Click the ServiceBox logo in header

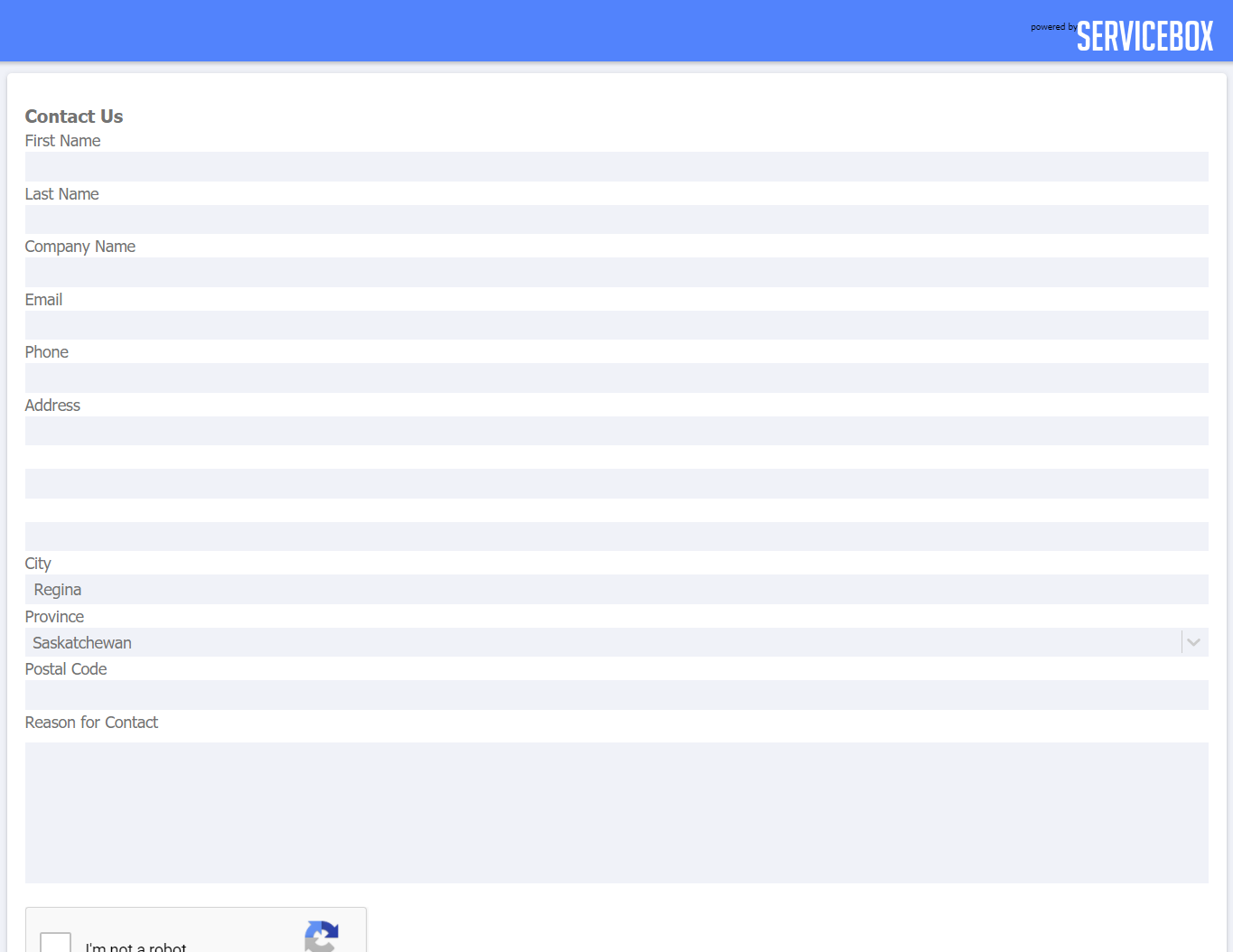pyautogui.click(x=1144, y=36)
